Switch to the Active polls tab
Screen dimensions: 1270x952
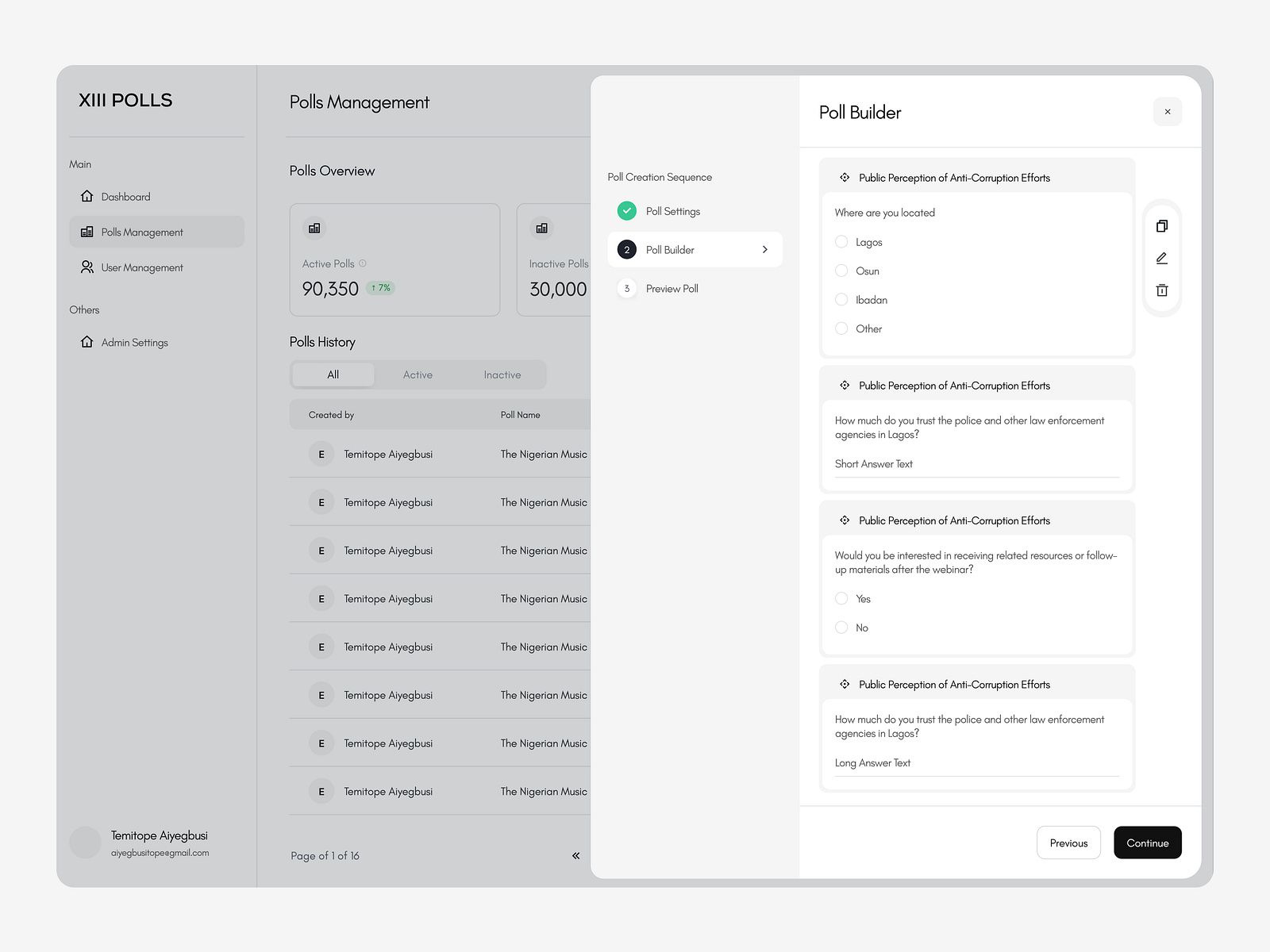[x=418, y=374]
